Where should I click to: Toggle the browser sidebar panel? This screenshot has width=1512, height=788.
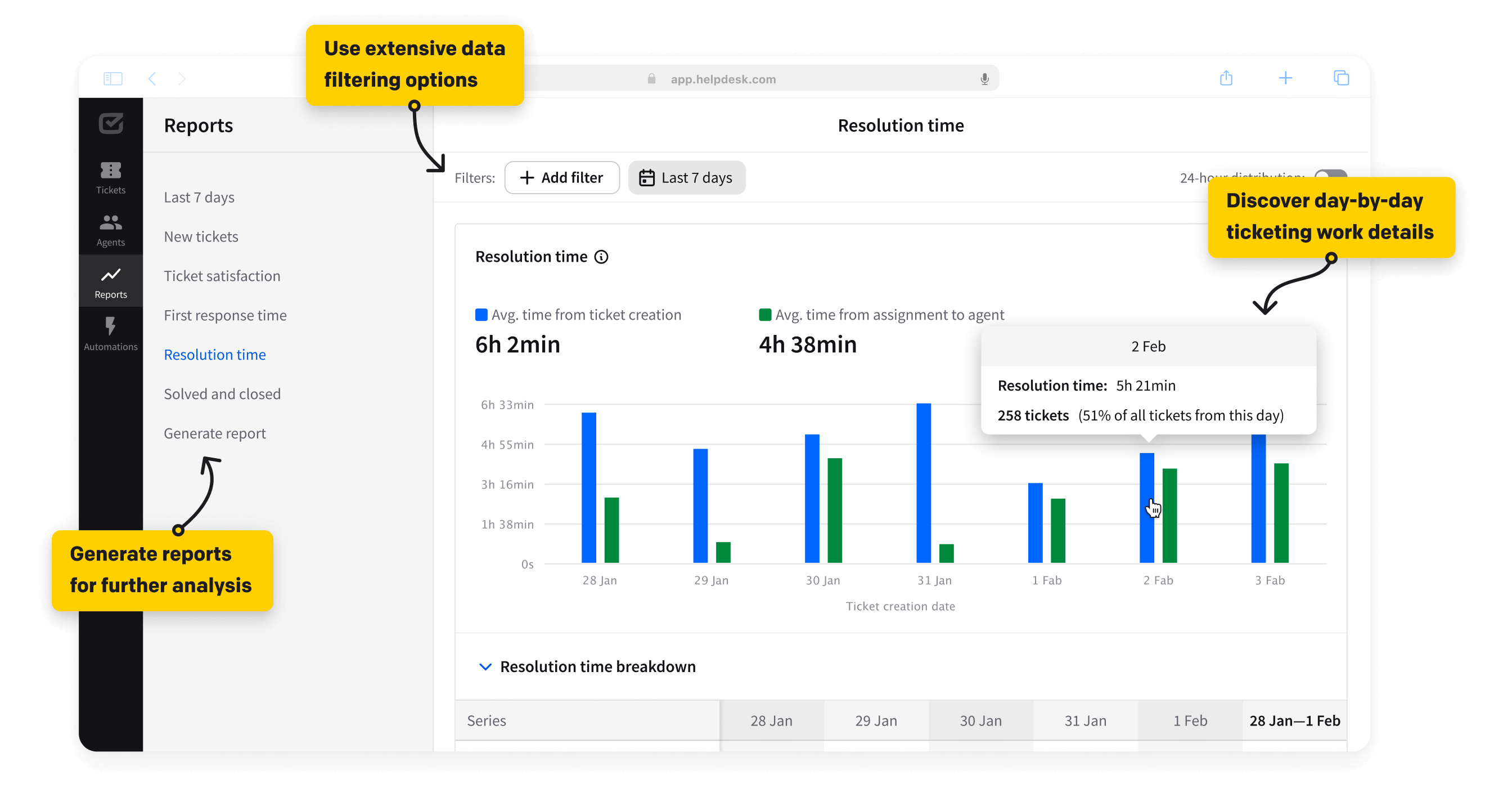click(x=113, y=78)
